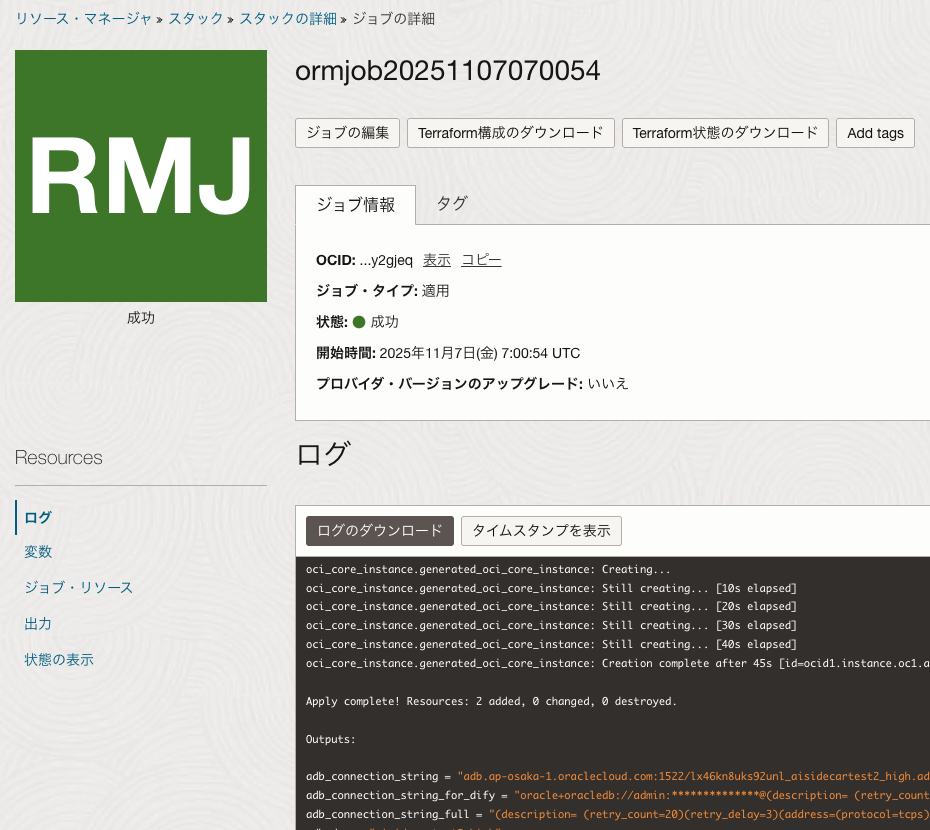Open 変数 in Resources menu
Screen dimensions: 930x830
(x=38, y=552)
